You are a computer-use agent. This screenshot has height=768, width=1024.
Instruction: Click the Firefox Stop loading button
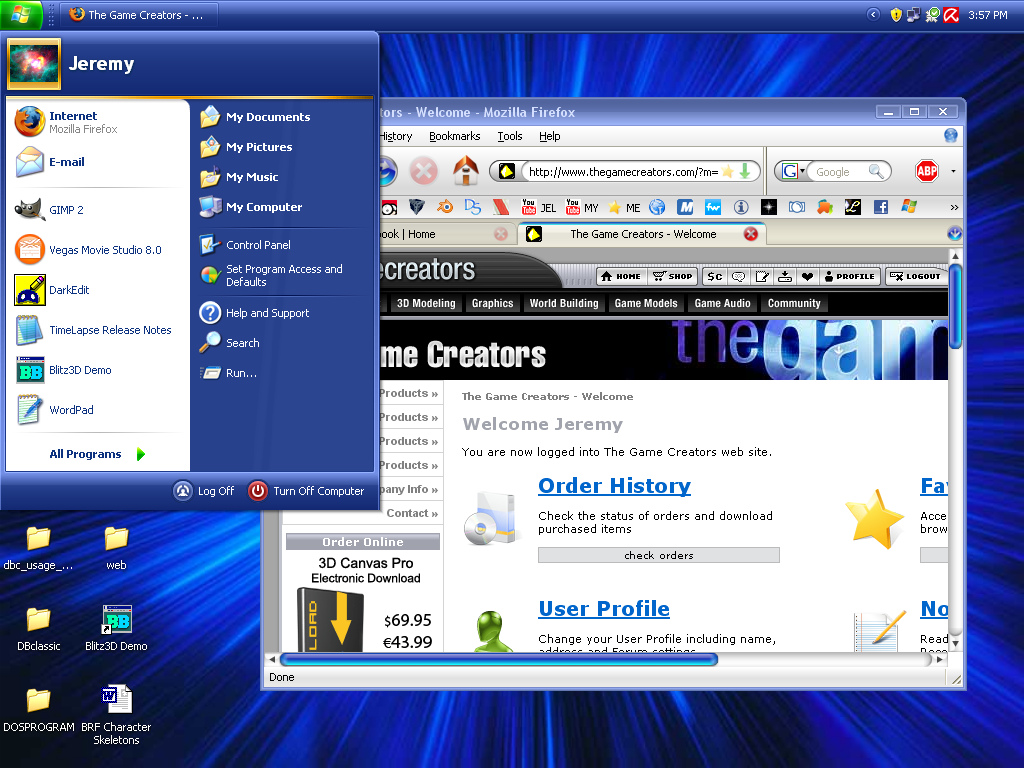[x=424, y=172]
